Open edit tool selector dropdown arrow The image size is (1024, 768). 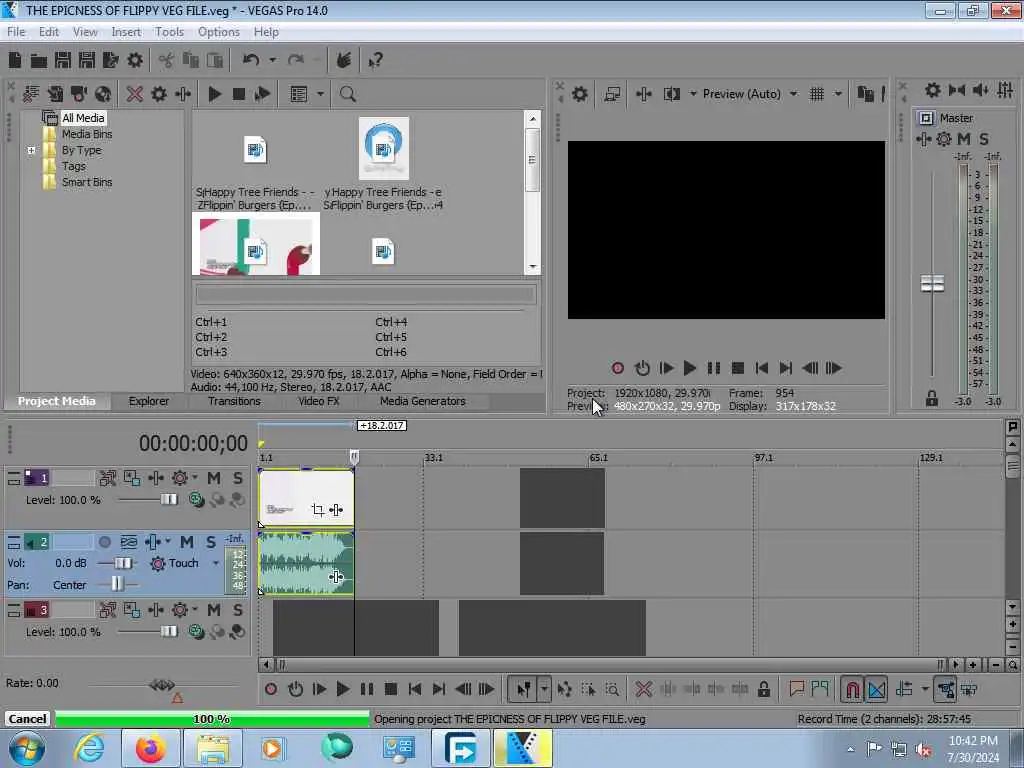544,689
